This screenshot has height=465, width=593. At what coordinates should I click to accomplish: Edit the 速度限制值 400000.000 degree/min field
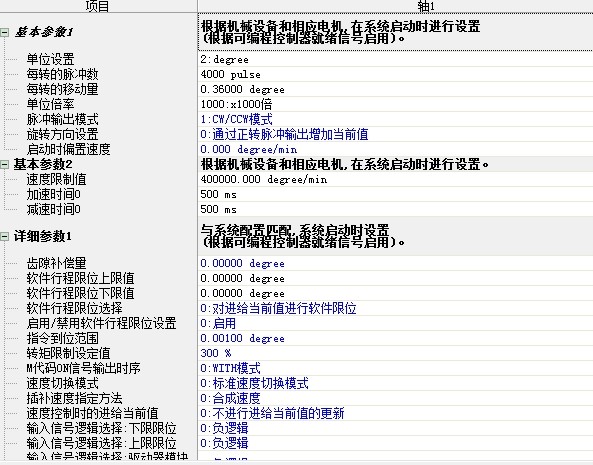(x=395, y=179)
